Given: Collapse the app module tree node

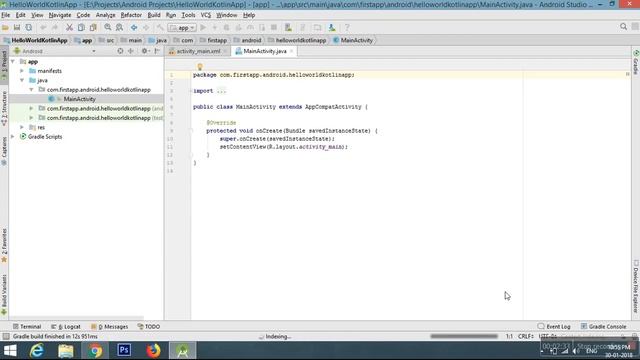Looking at the screenshot, I should (x=13, y=62).
